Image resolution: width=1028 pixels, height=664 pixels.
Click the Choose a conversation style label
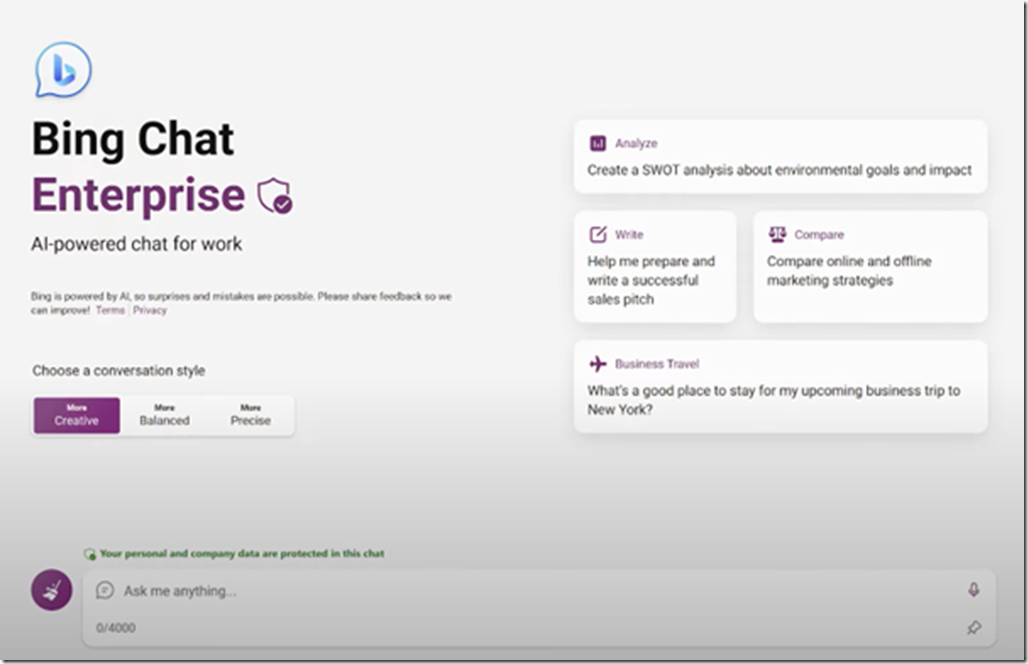click(119, 371)
